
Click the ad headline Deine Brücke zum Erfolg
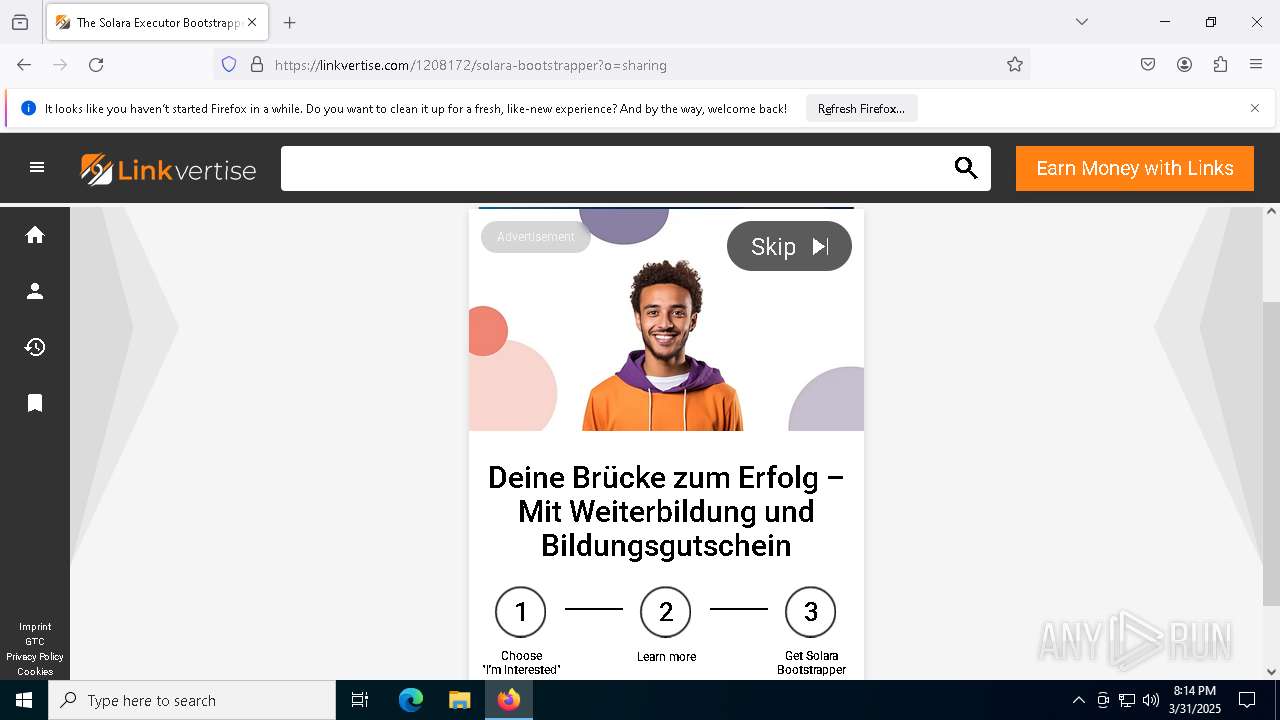click(x=666, y=511)
